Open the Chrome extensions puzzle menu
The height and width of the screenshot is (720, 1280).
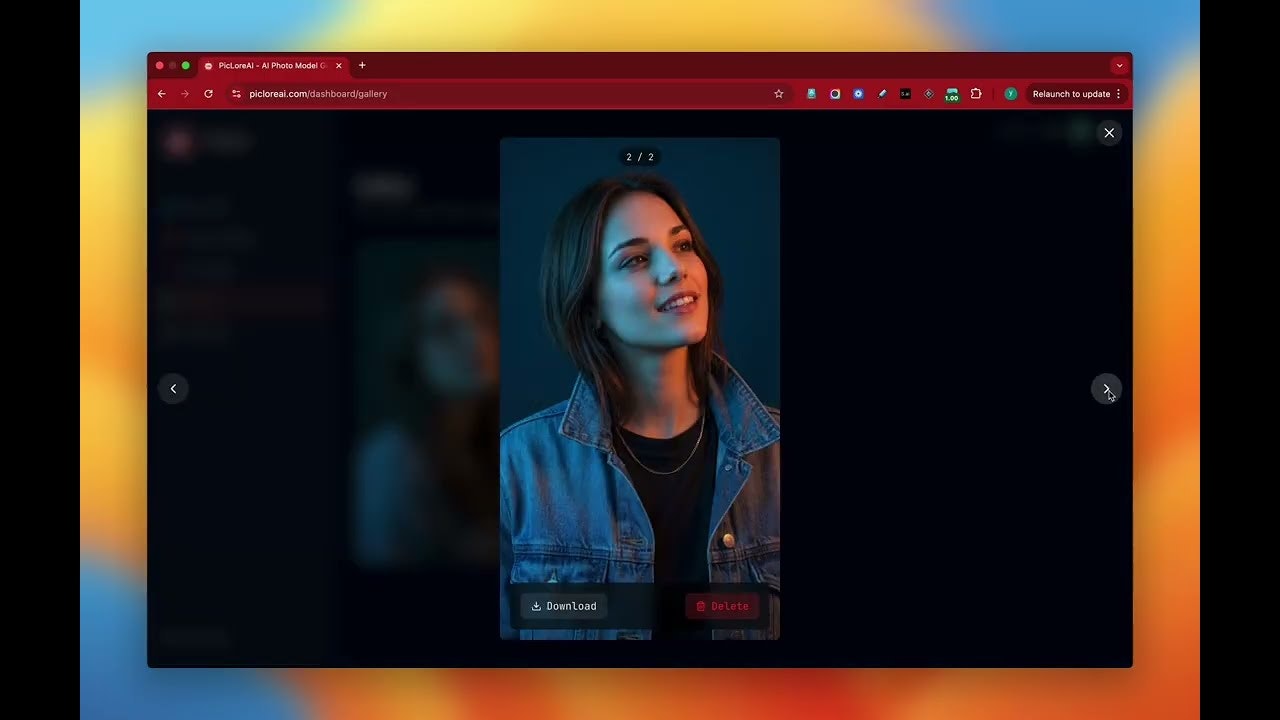(976, 94)
